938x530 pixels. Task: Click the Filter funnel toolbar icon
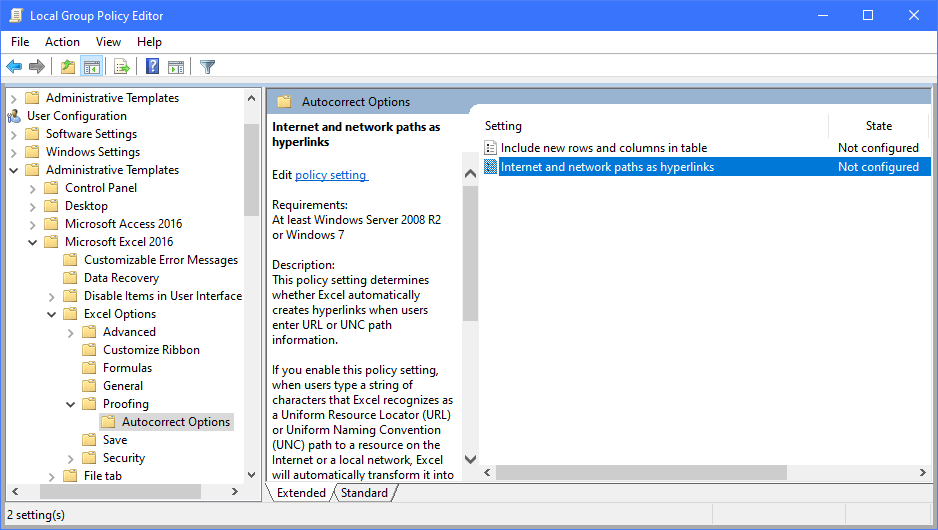click(207, 66)
